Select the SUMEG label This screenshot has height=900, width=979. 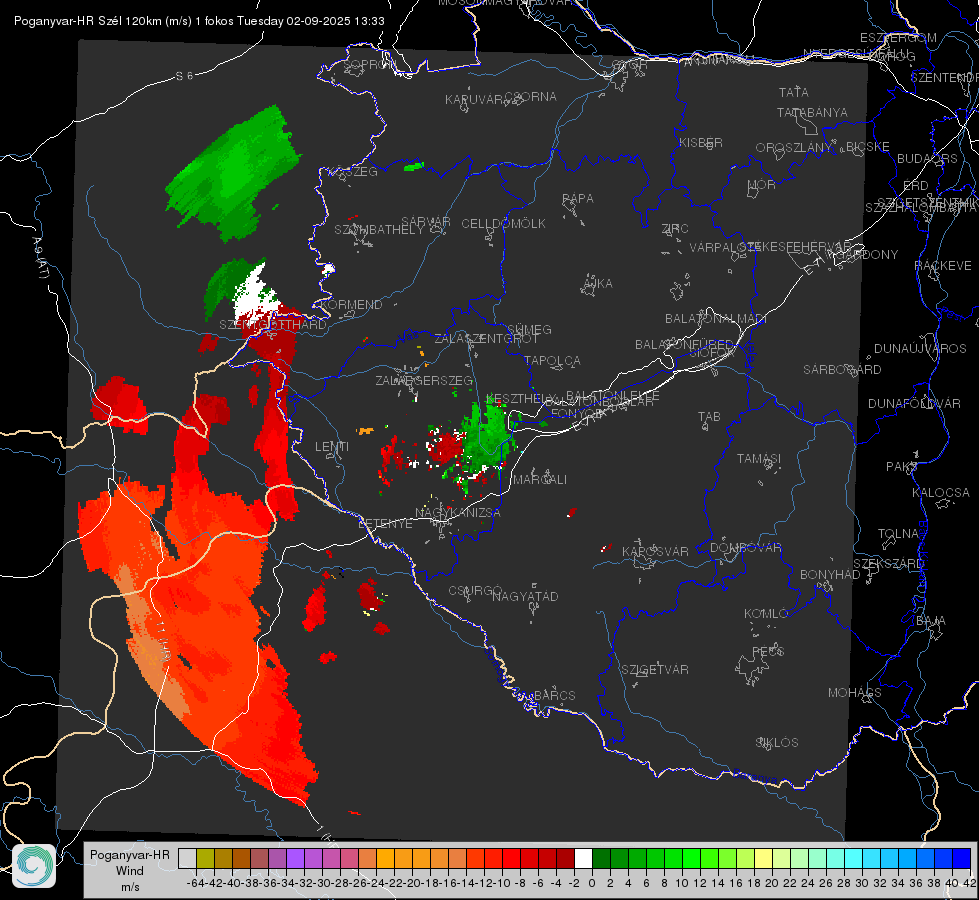[529, 329]
